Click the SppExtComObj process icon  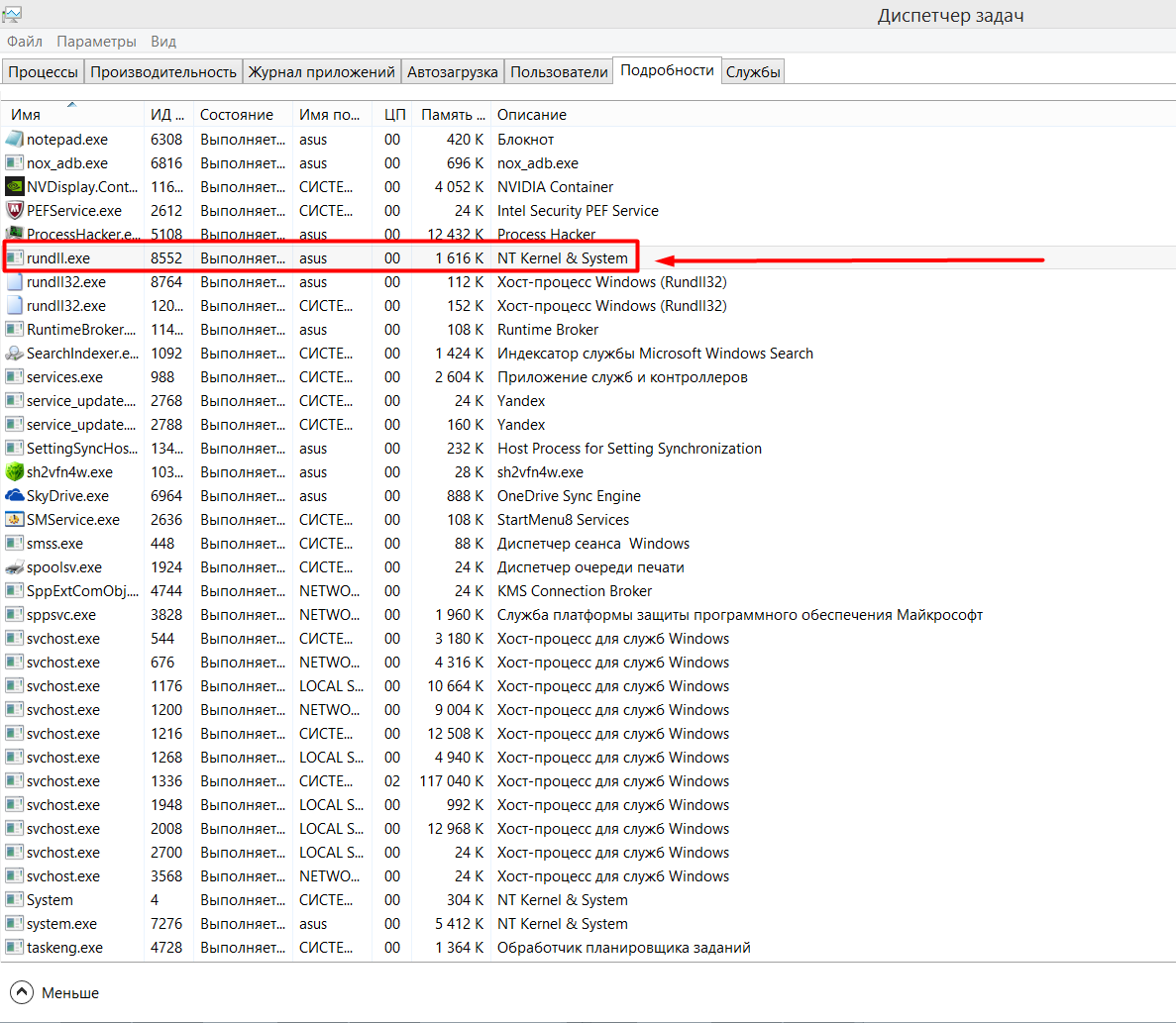click(x=14, y=590)
